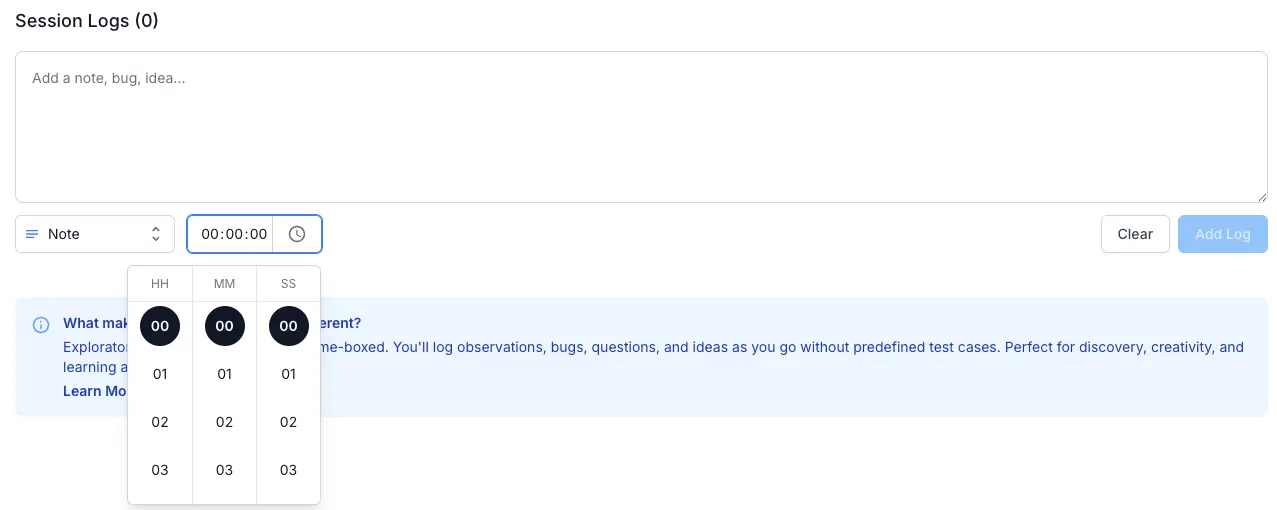Open the Learn More link
1277x510 pixels.
click(94, 391)
